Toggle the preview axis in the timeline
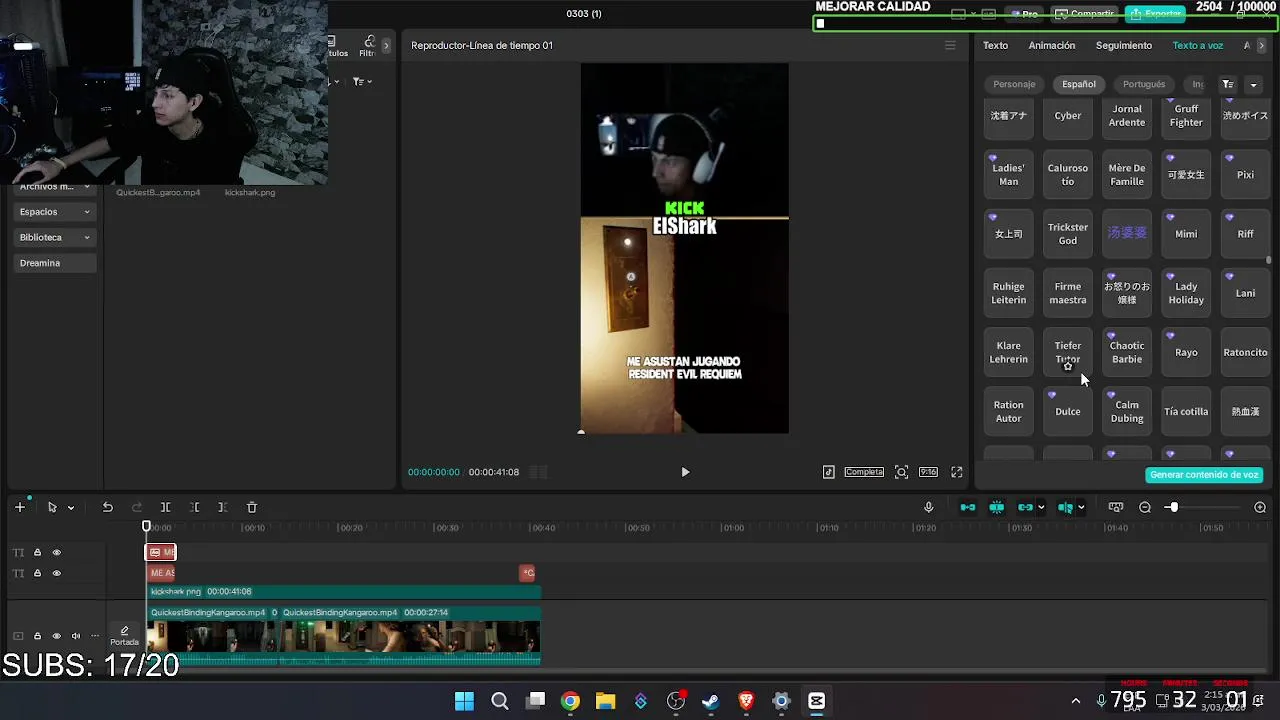The image size is (1280, 720). pos(1066,507)
